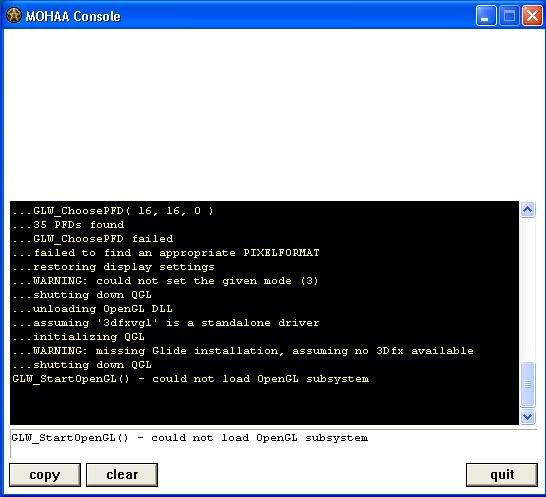Click the scrollbar track above the thumb
The width and height of the screenshot is (546, 497).
coord(528,290)
